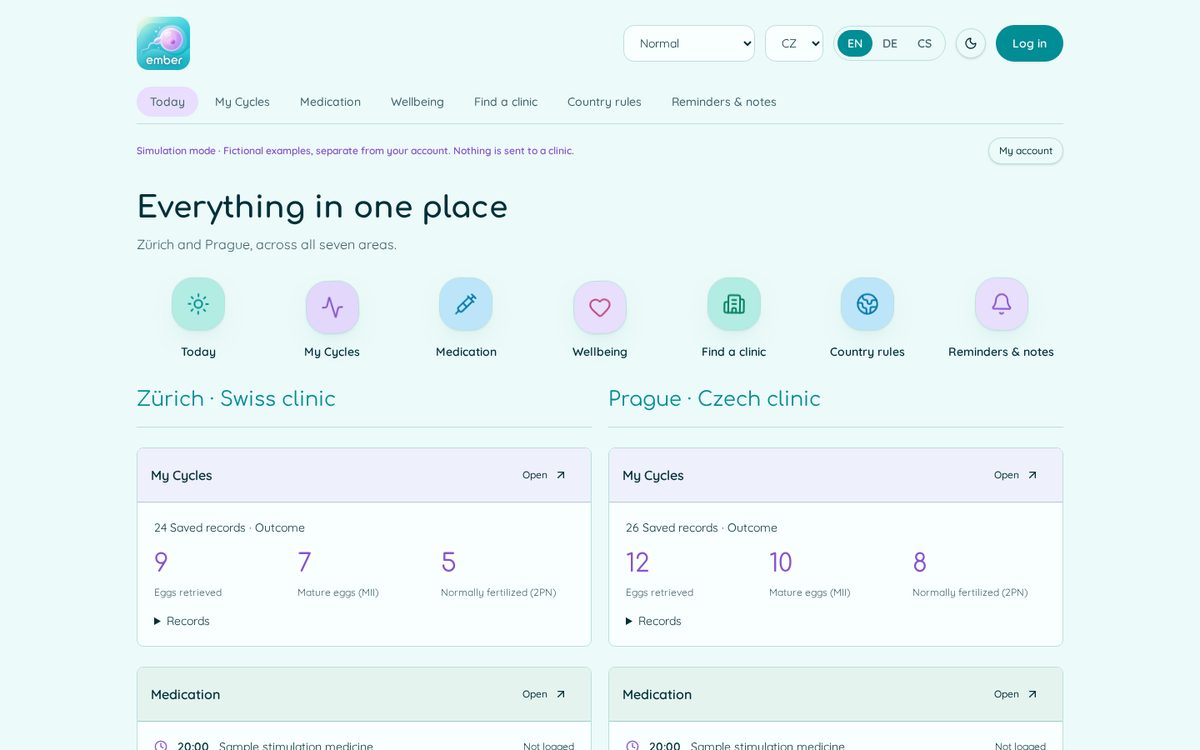The width and height of the screenshot is (1200, 750).
Task: Click the Zürich · Swiss clinic heading
Action: pos(236,398)
